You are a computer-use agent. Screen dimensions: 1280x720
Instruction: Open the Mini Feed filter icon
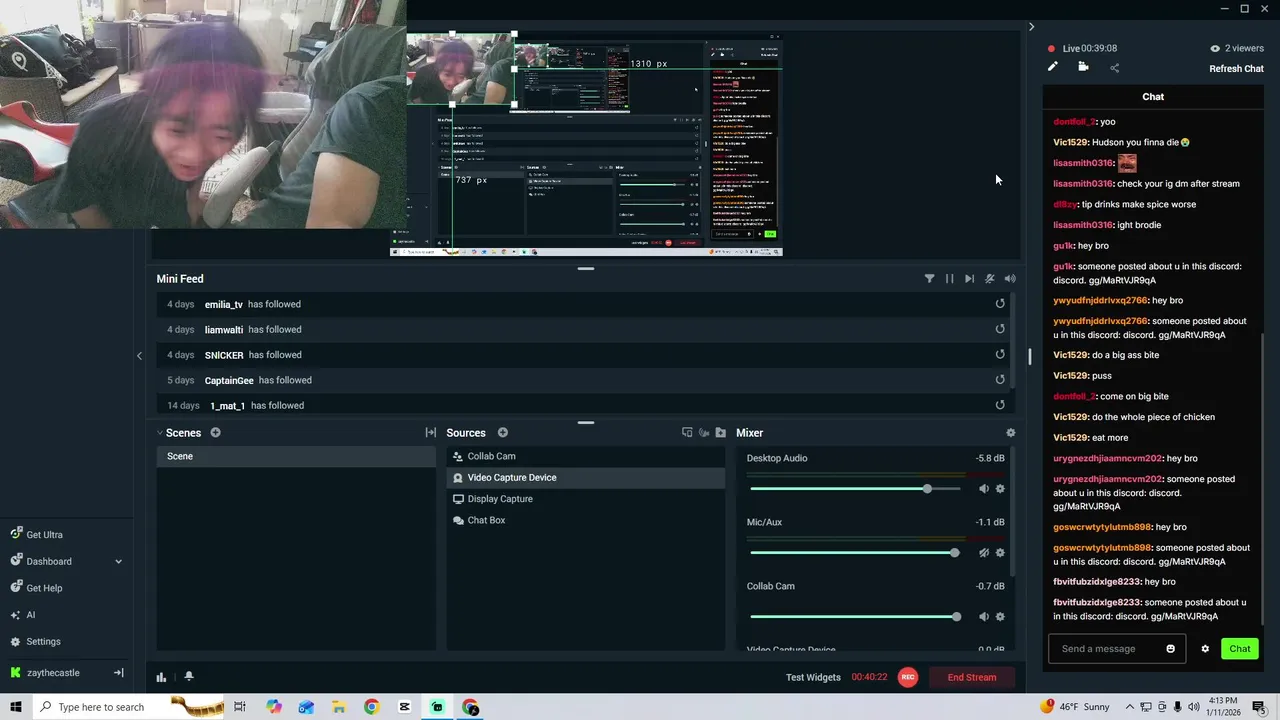(929, 279)
